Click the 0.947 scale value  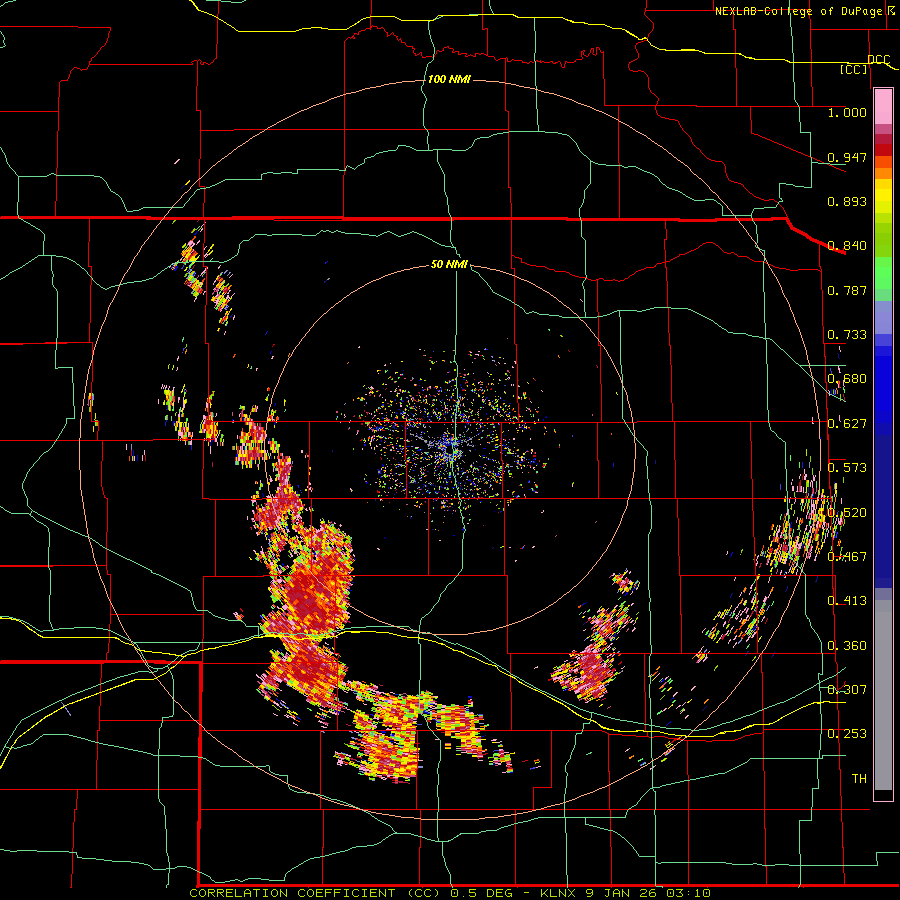point(847,157)
